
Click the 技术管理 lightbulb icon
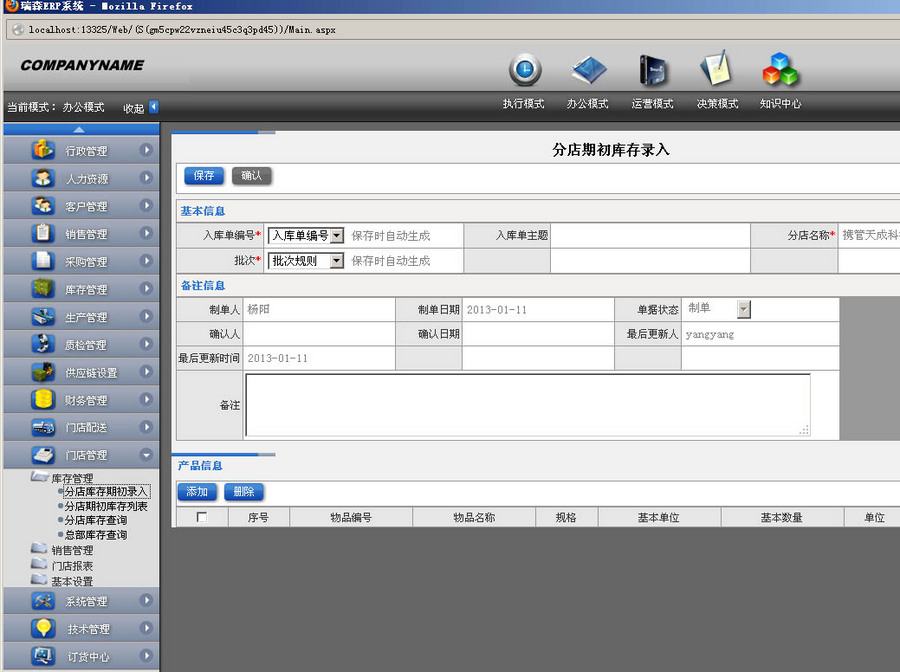[x=43, y=628]
